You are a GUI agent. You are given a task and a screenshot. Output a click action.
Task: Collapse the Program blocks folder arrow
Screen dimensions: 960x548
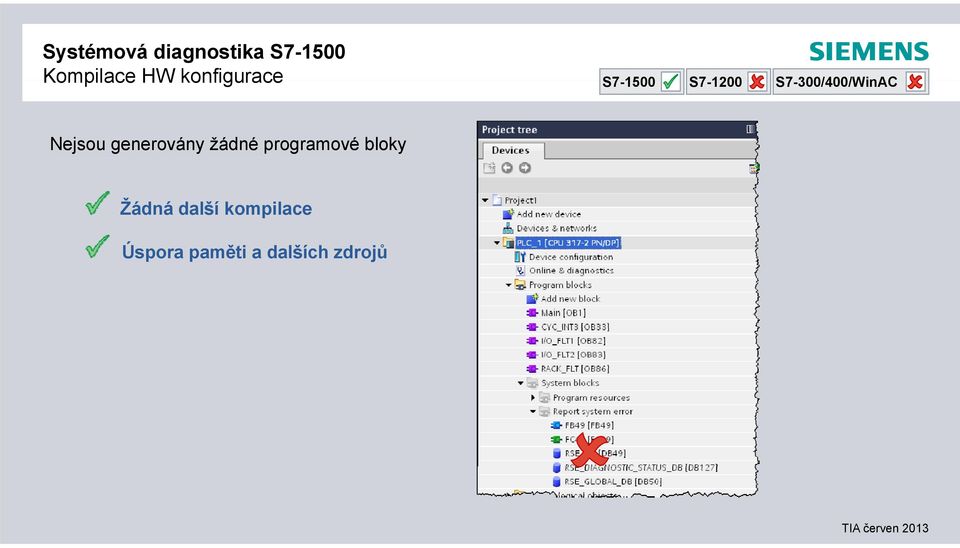pos(508,285)
